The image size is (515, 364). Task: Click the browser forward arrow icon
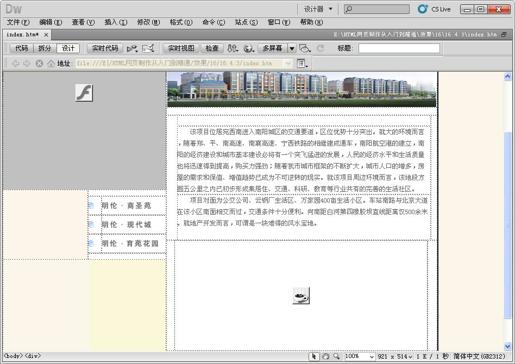27,63
